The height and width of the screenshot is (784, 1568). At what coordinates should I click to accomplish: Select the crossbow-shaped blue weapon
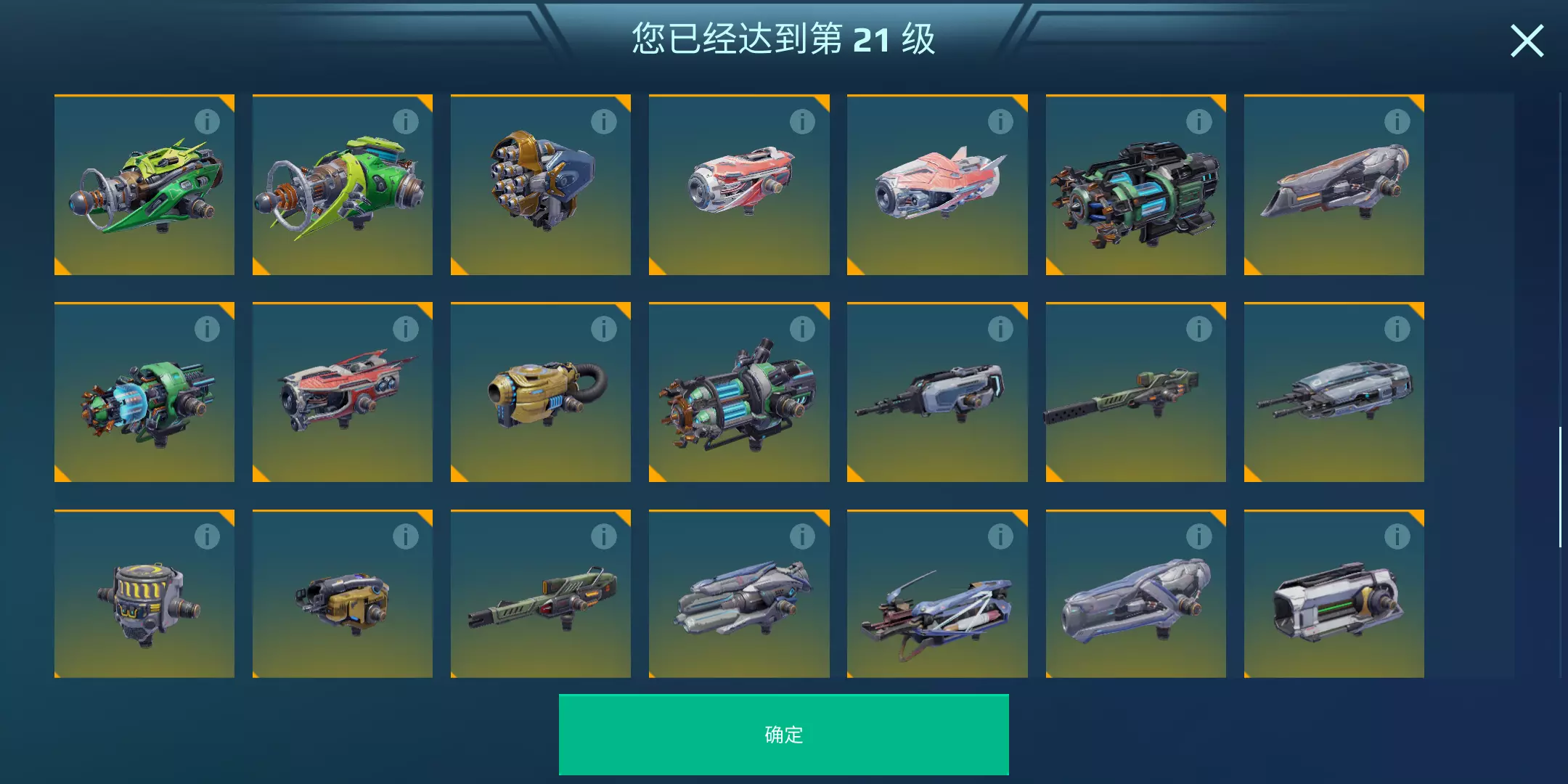937,594
